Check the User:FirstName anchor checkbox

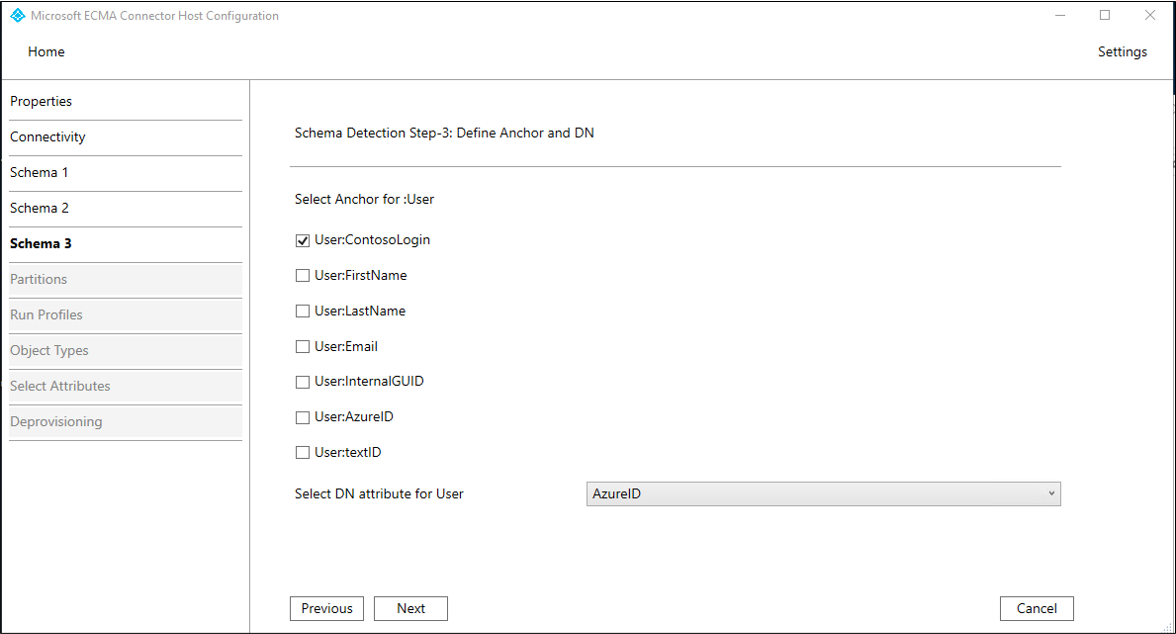[303, 276]
